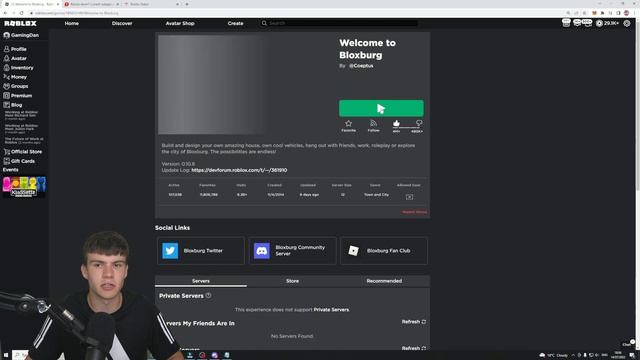Open Bloxburg Twitter social link
Viewport: 640px width, 360px height.
(201, 251)
